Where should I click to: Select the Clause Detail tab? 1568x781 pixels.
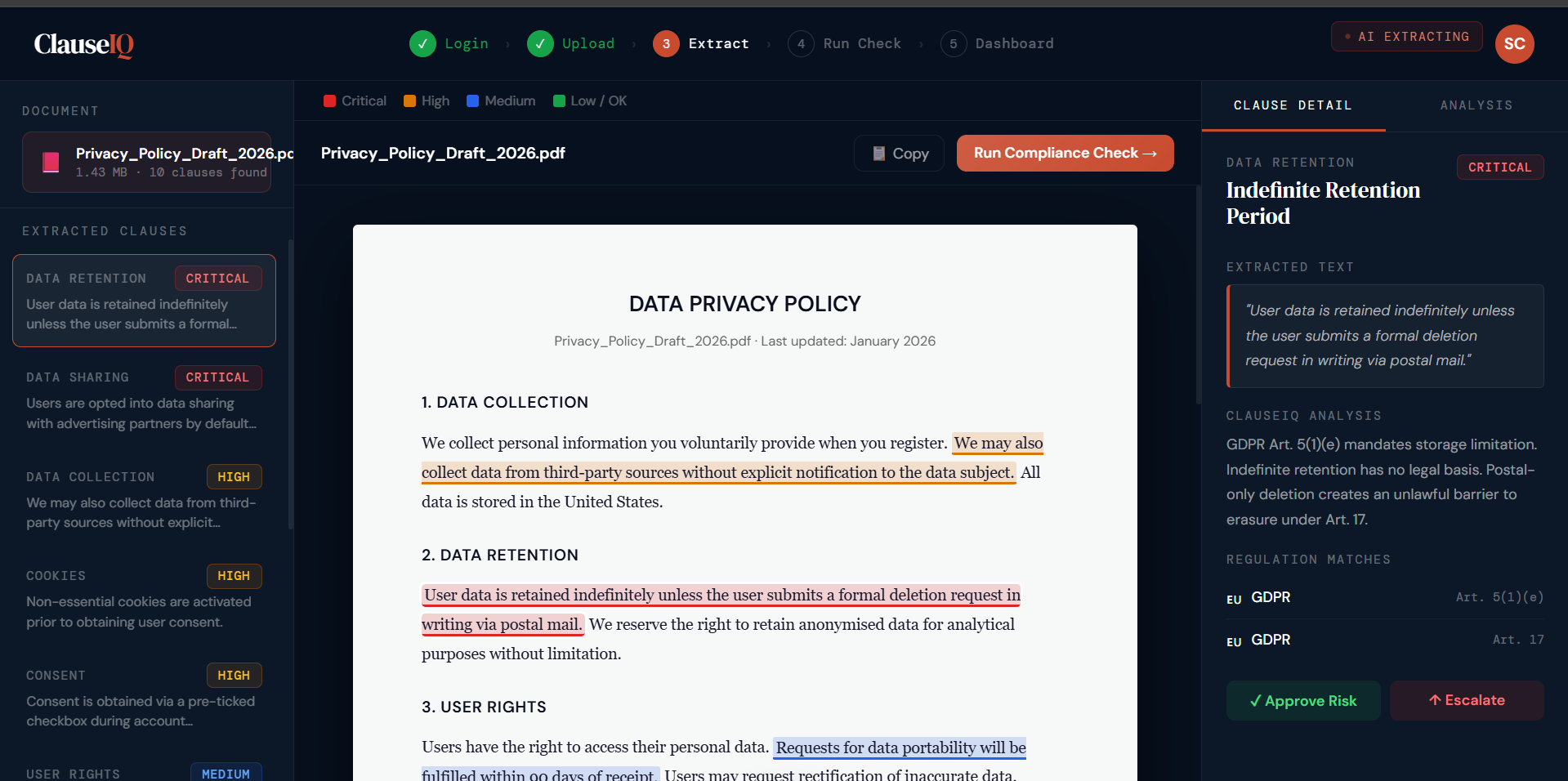point(1293,105)
